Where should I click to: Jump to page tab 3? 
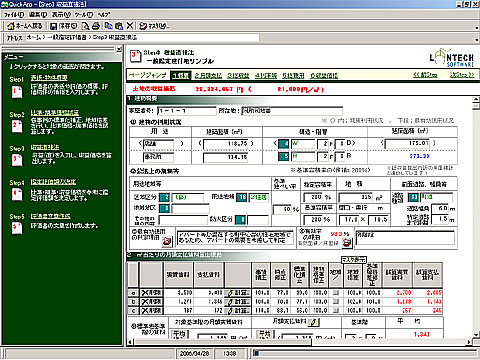click(238, 76)
